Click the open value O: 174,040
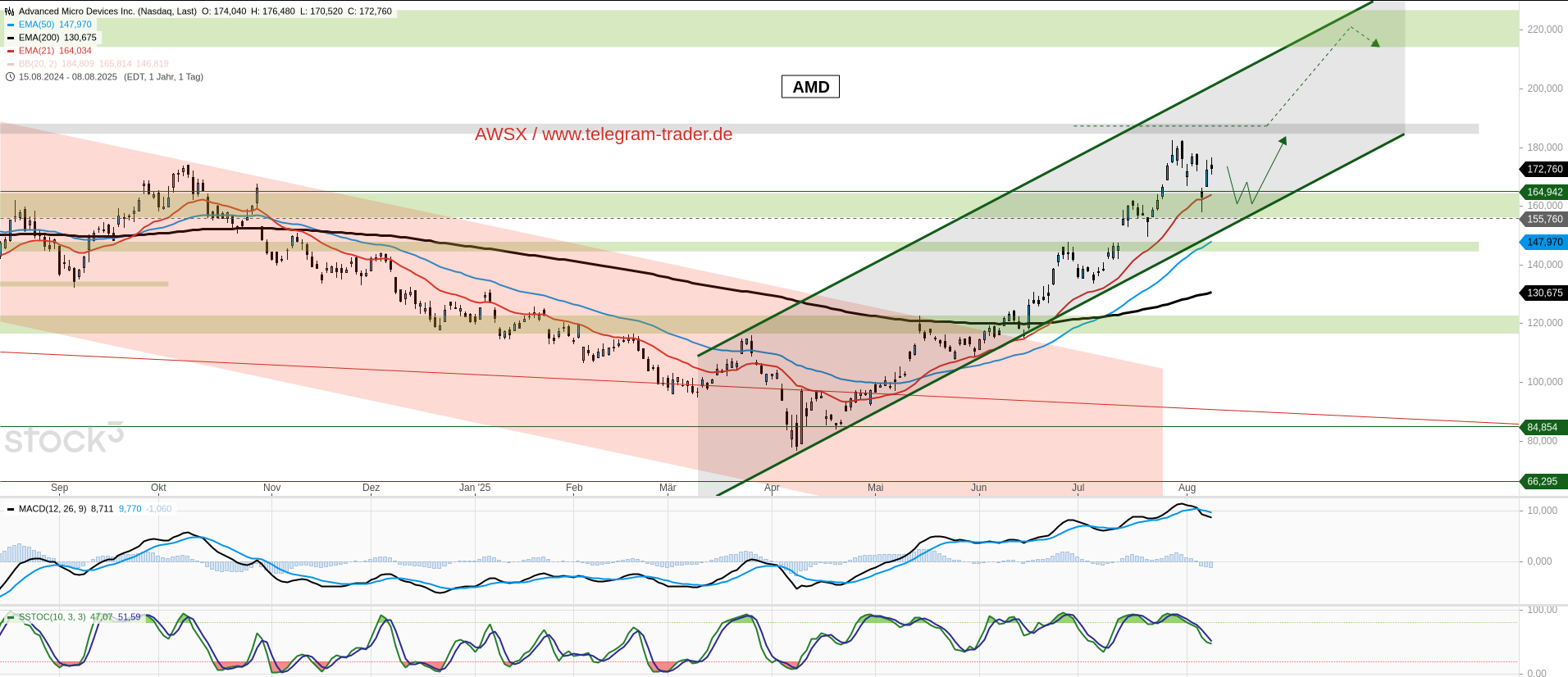 point(224,11)
